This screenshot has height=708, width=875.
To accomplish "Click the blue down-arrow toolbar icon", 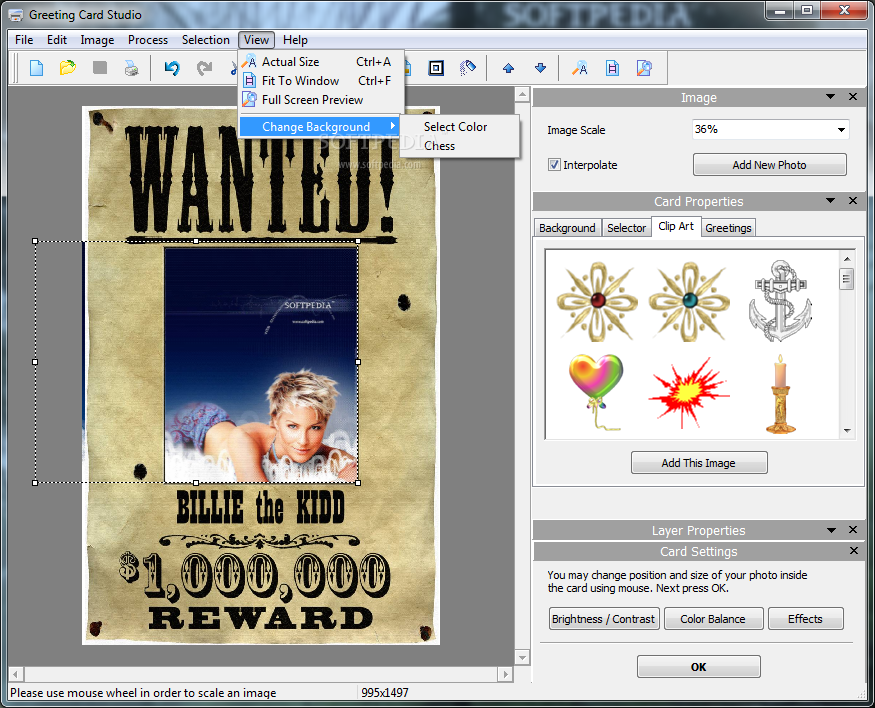I will (540, 68).
